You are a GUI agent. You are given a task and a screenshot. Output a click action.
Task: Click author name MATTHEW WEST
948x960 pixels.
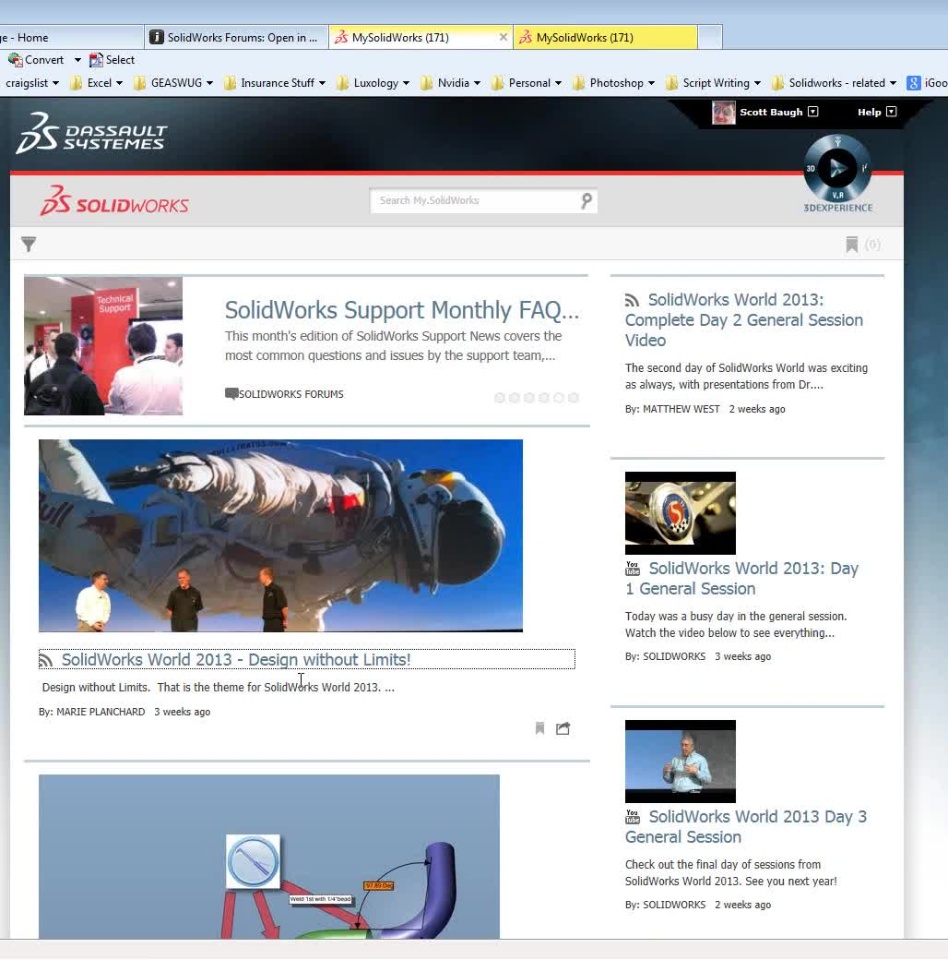[x=681, y=409]
